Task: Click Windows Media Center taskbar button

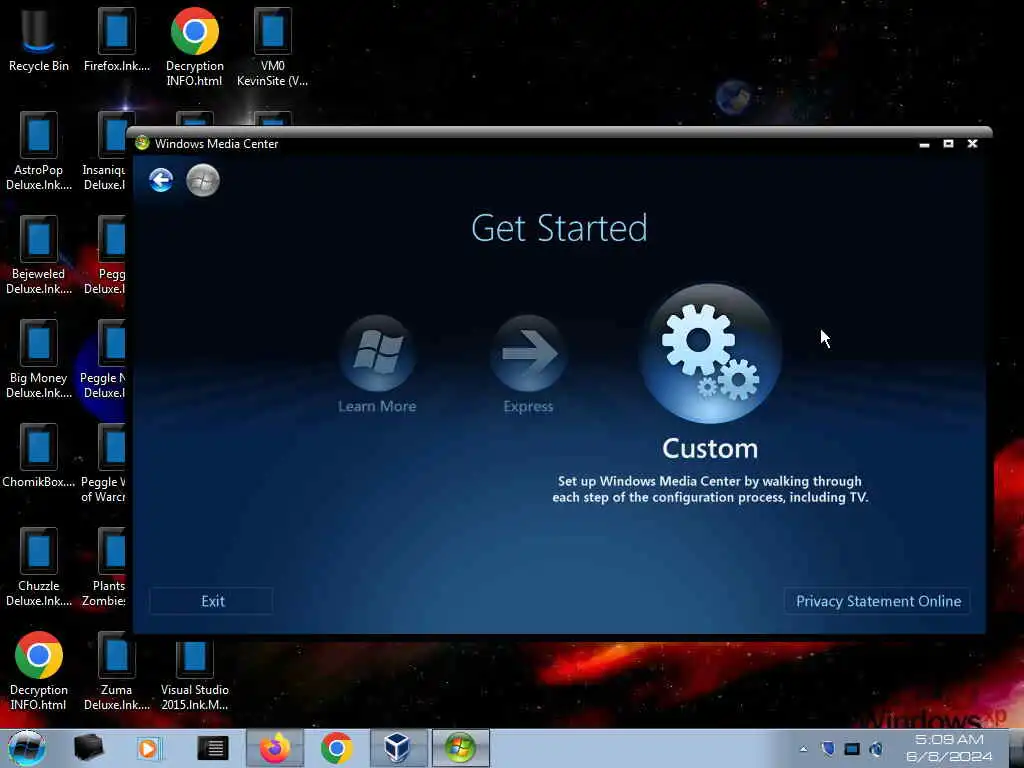Action: pyautogui.click(x=460, y=748)
